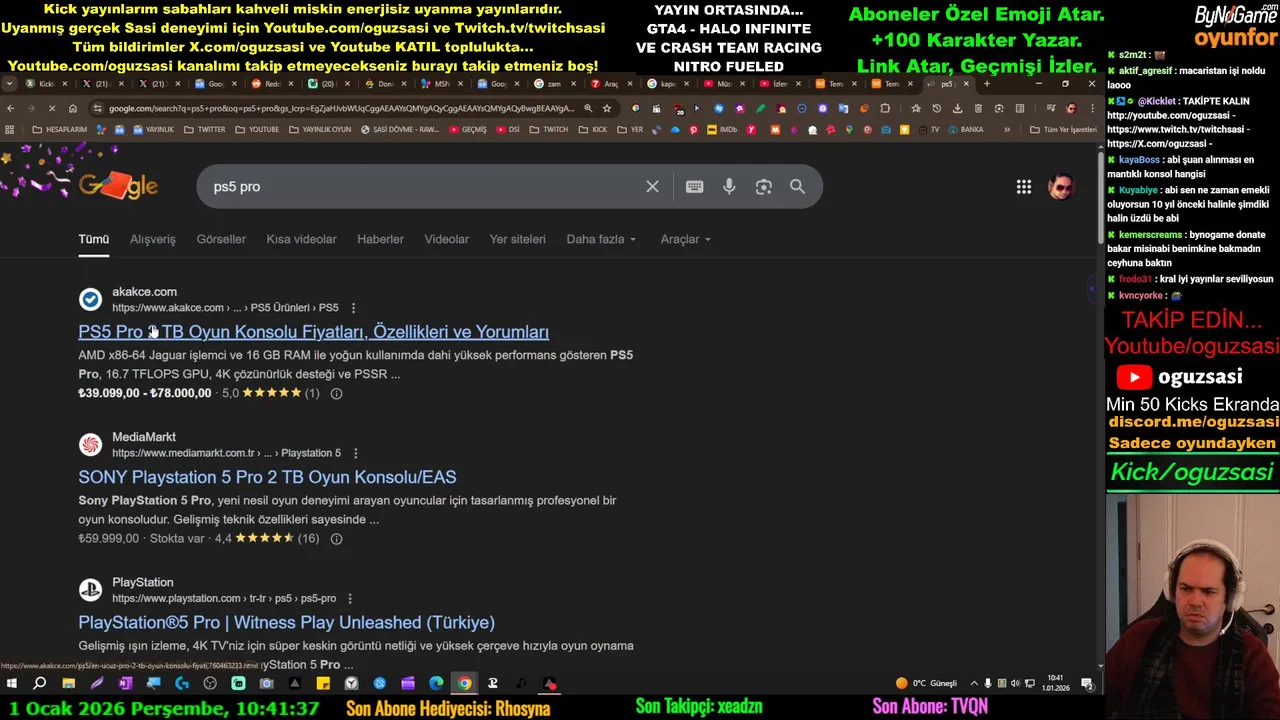The width and height of the screenshot is (1280, 720).
Task: Select the Tümü results tab
Action: coord(94,239)
